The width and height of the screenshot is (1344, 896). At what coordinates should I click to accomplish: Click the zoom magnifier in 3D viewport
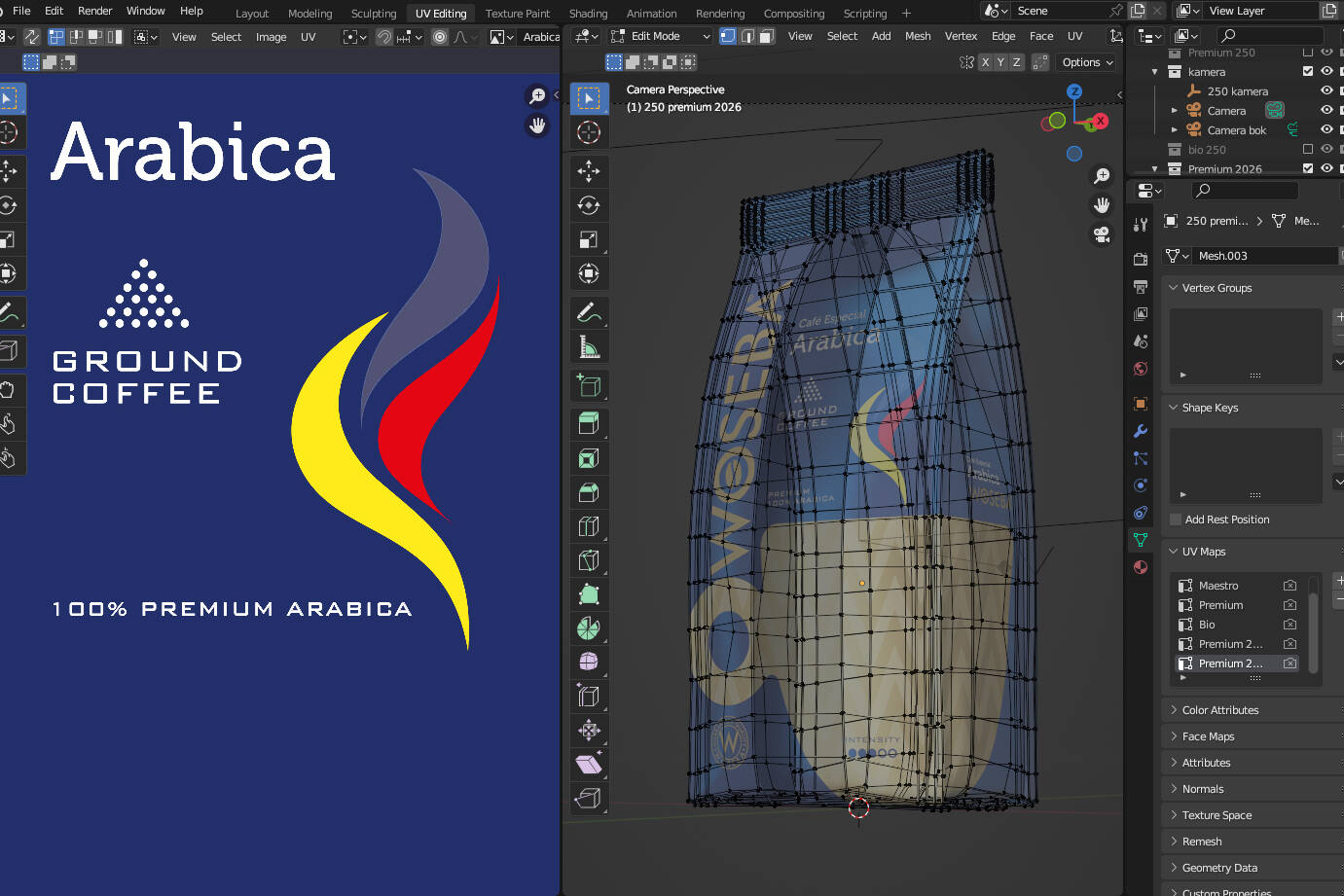pyautogui.click(x=1102, y=176)
